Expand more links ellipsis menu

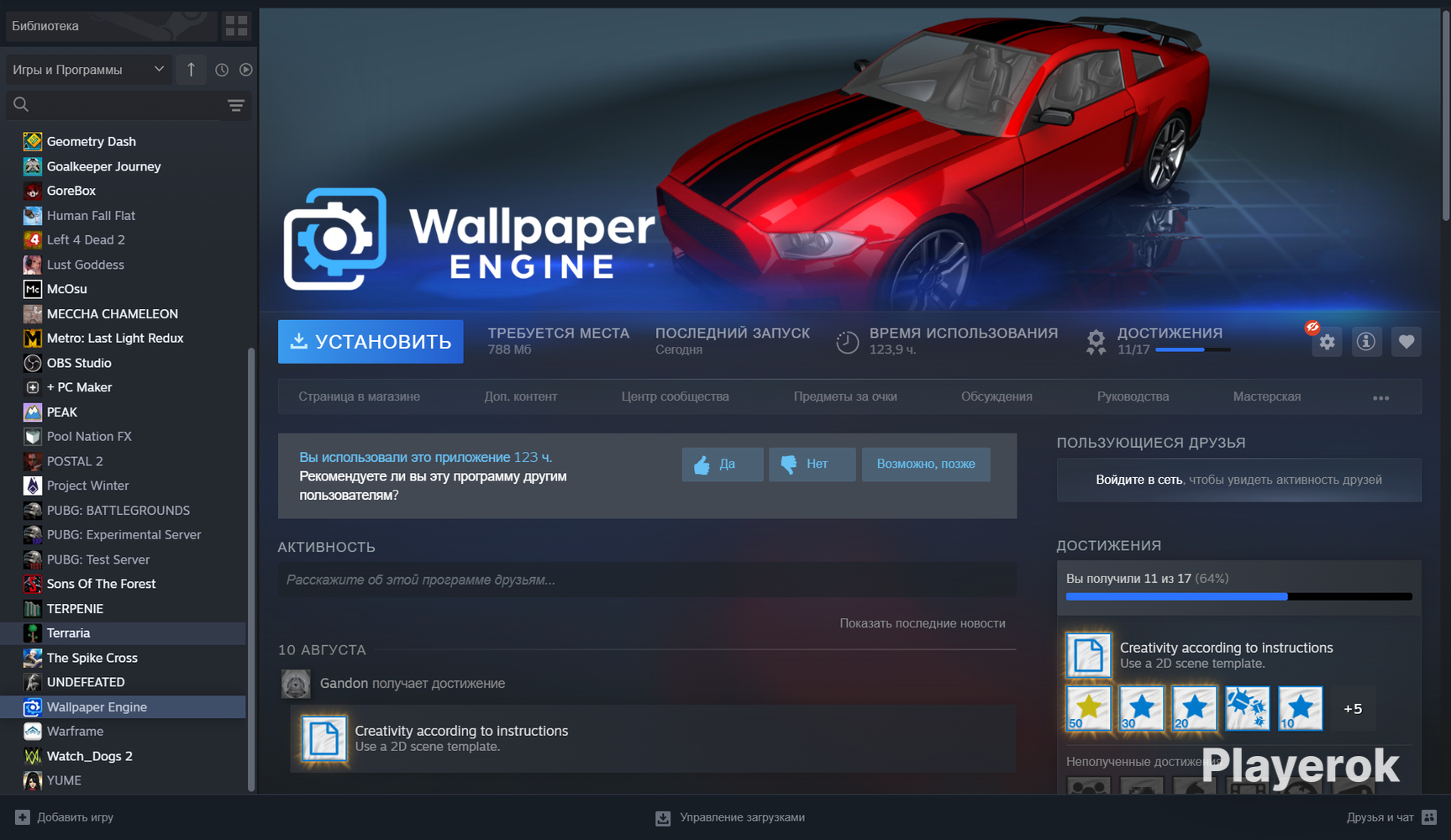coord(1380,397)
